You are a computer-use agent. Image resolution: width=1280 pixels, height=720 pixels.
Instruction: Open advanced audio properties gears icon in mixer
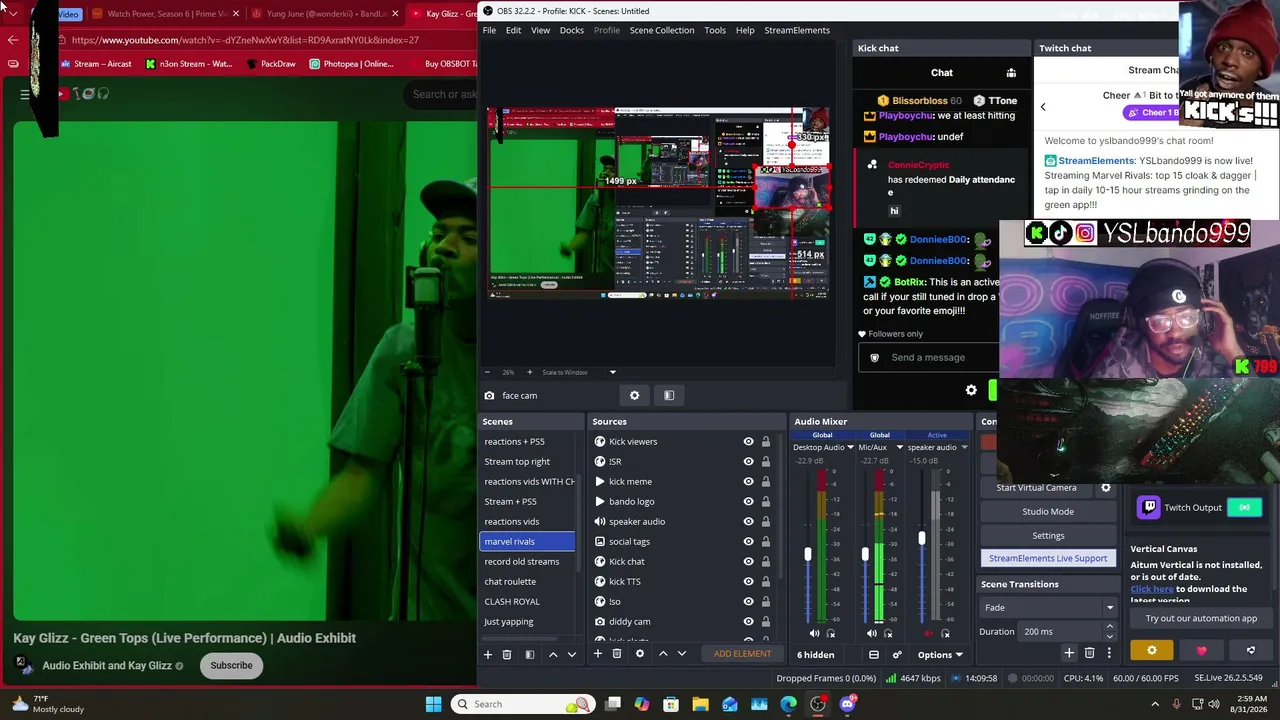pyautogui.click(x=897, y=655)
